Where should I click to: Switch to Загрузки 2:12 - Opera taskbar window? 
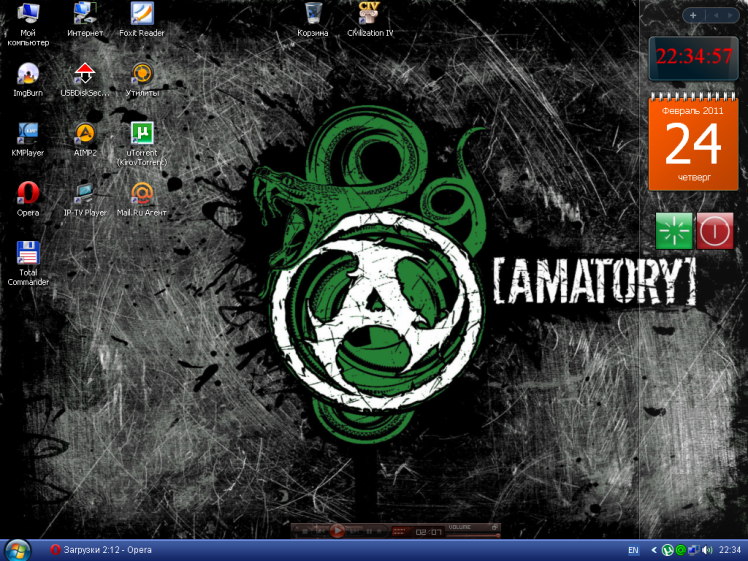(101, 550)
